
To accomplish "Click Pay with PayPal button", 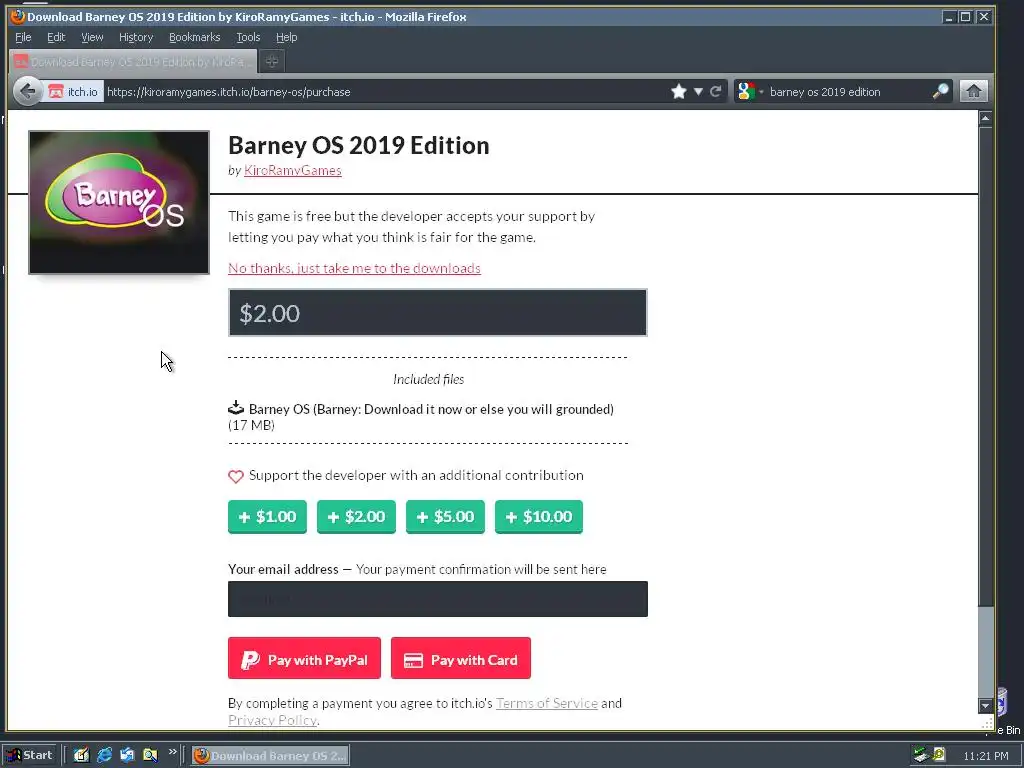I will coord(304,658).
